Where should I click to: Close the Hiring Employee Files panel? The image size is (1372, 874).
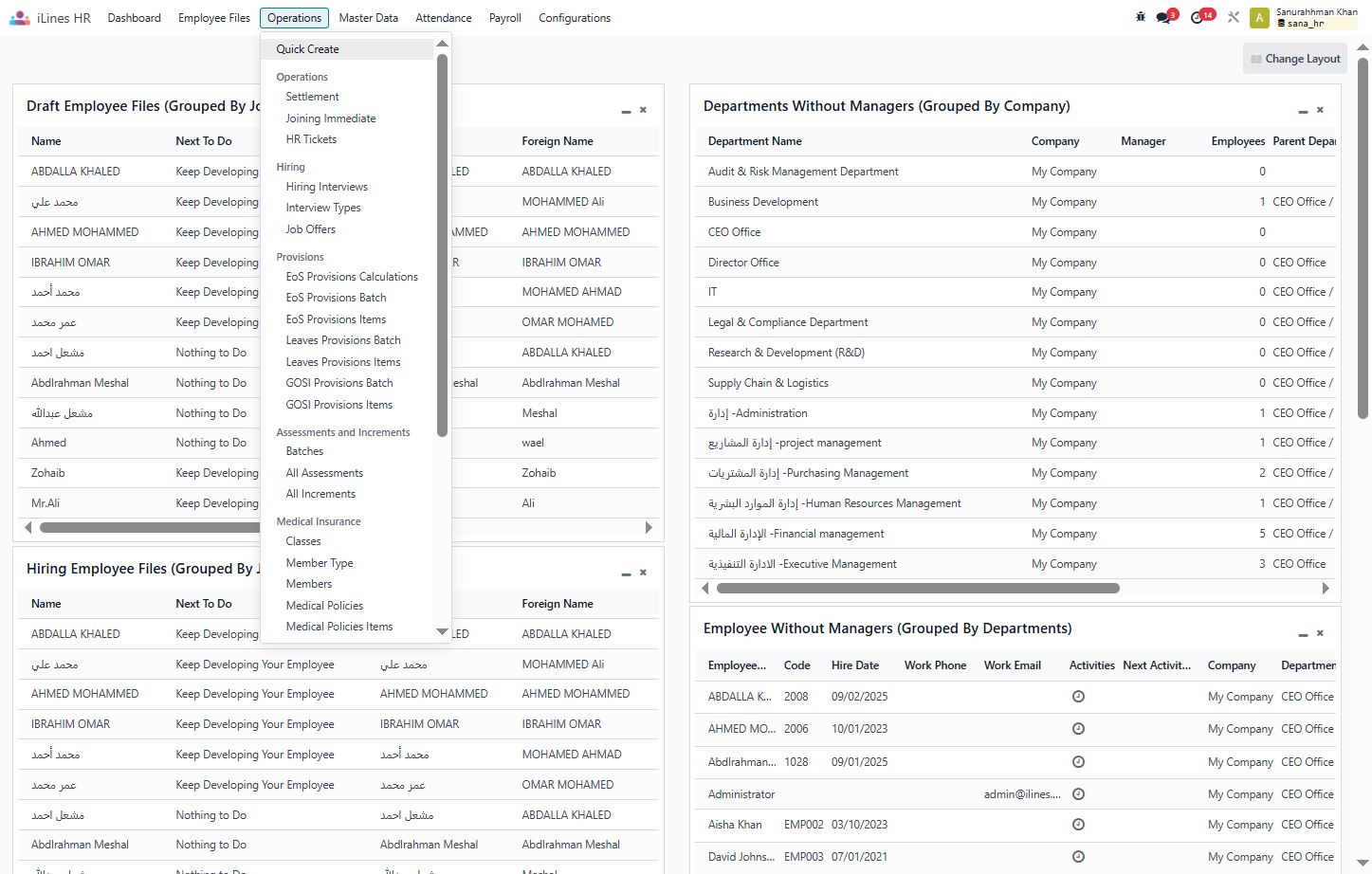pyautogui.click(x=643, y=573)
